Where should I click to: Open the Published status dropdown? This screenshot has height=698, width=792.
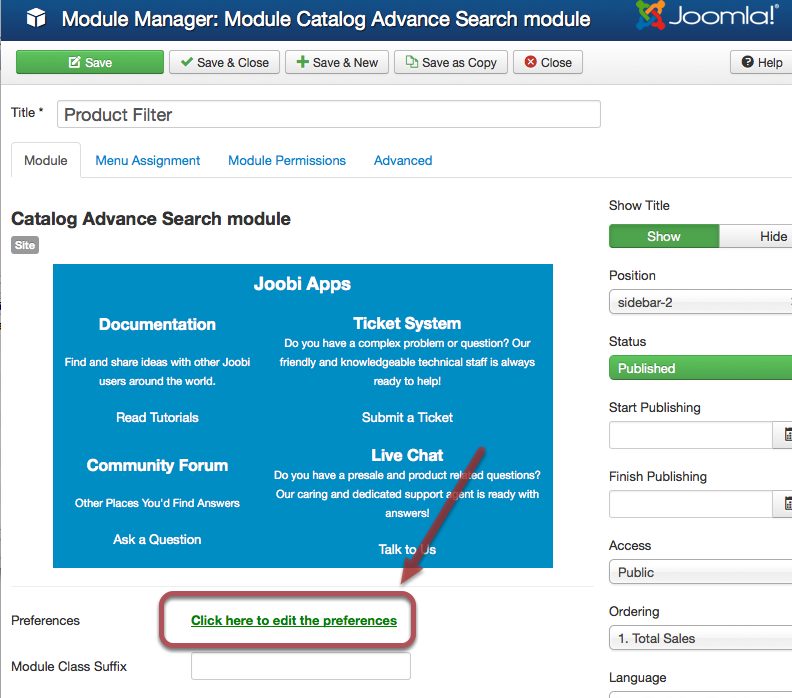click(x=701, y=368)
